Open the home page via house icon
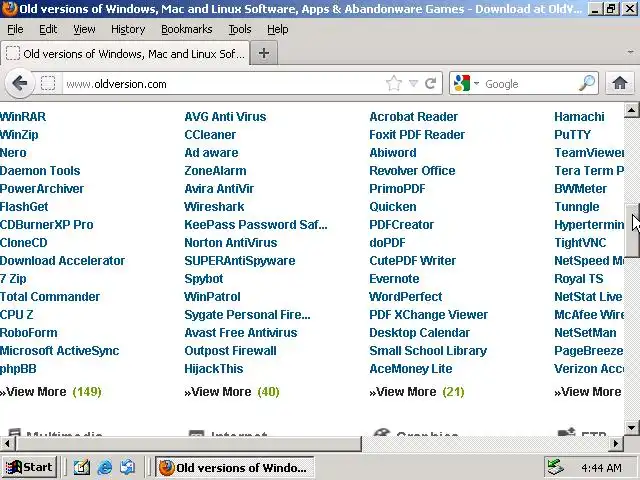 [620, 83]
